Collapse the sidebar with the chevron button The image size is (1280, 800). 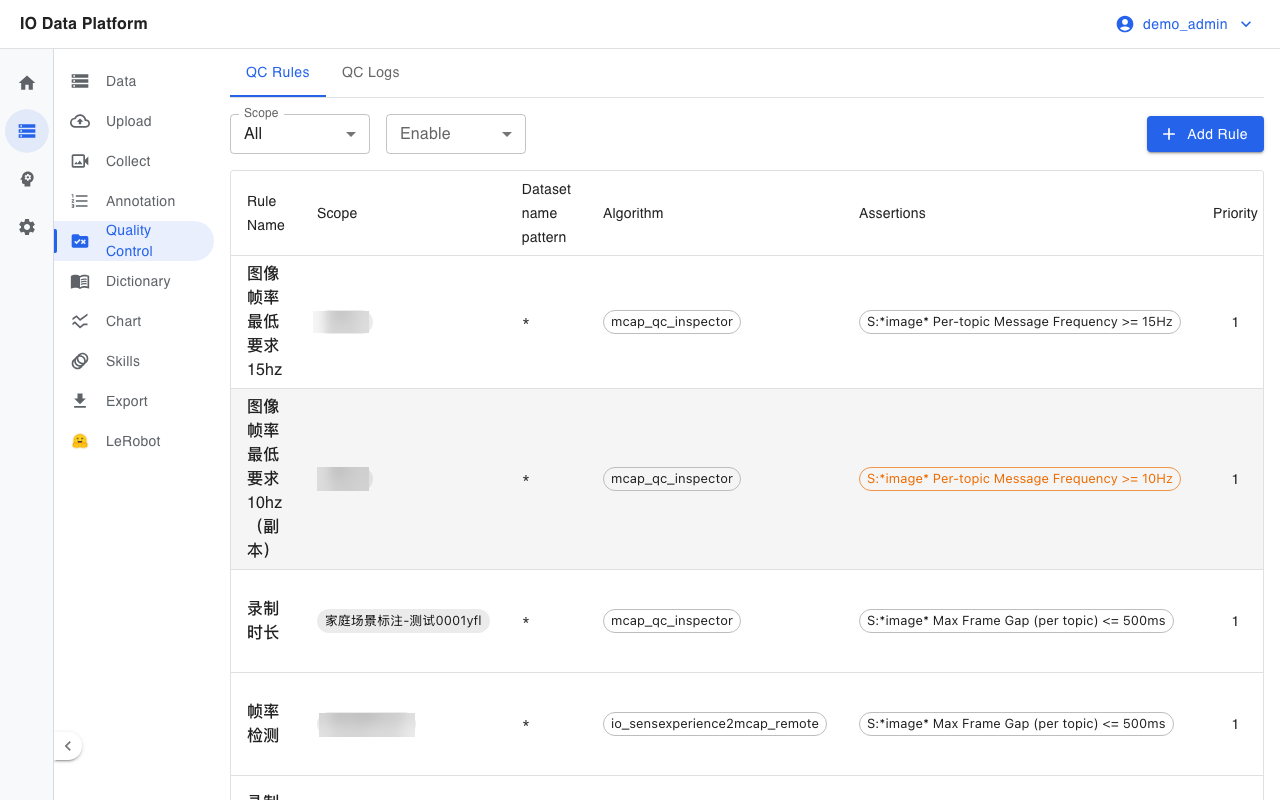tap(68, 746)
